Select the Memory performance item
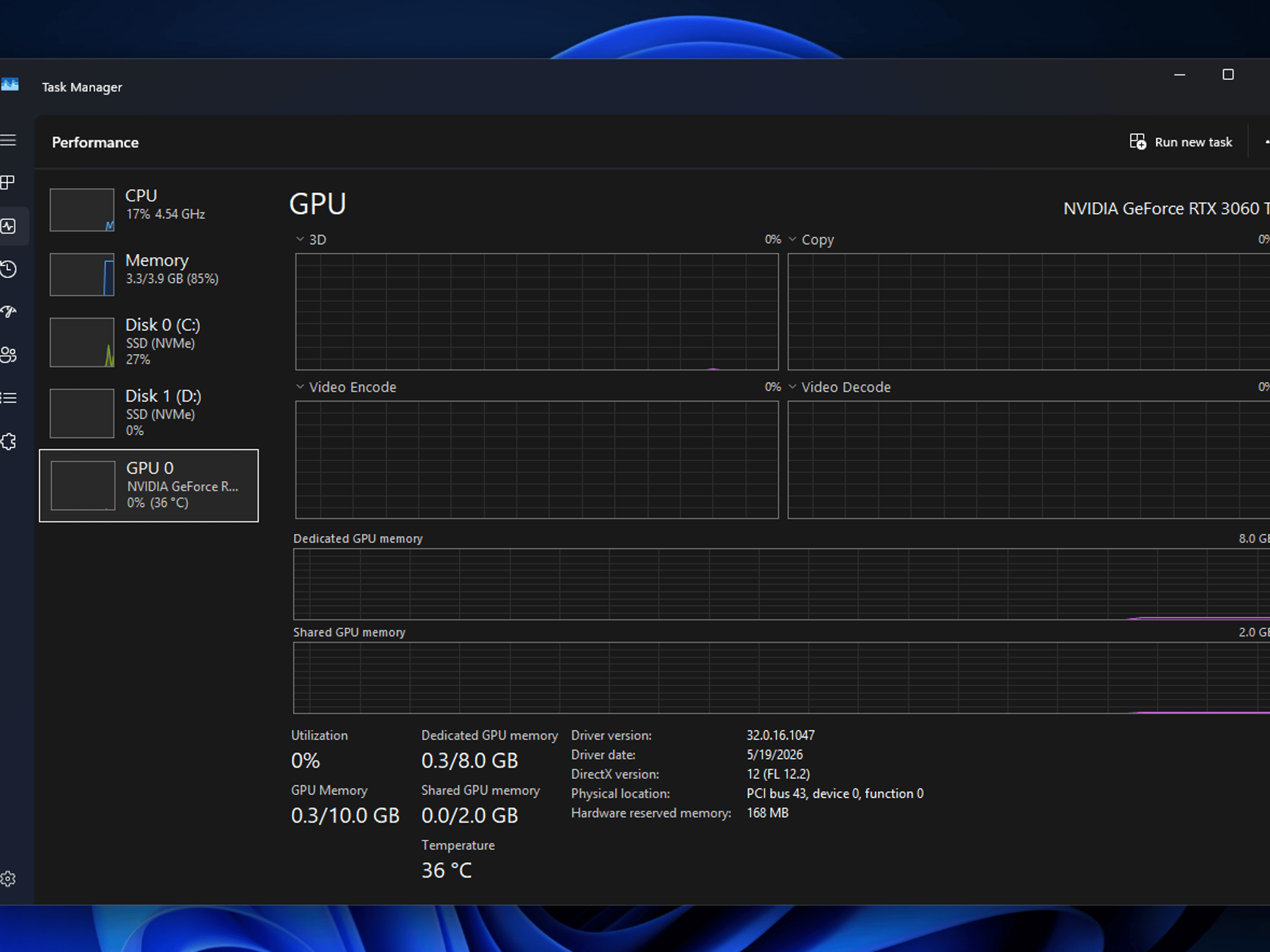1270x952 pixels. pos(149,274)
